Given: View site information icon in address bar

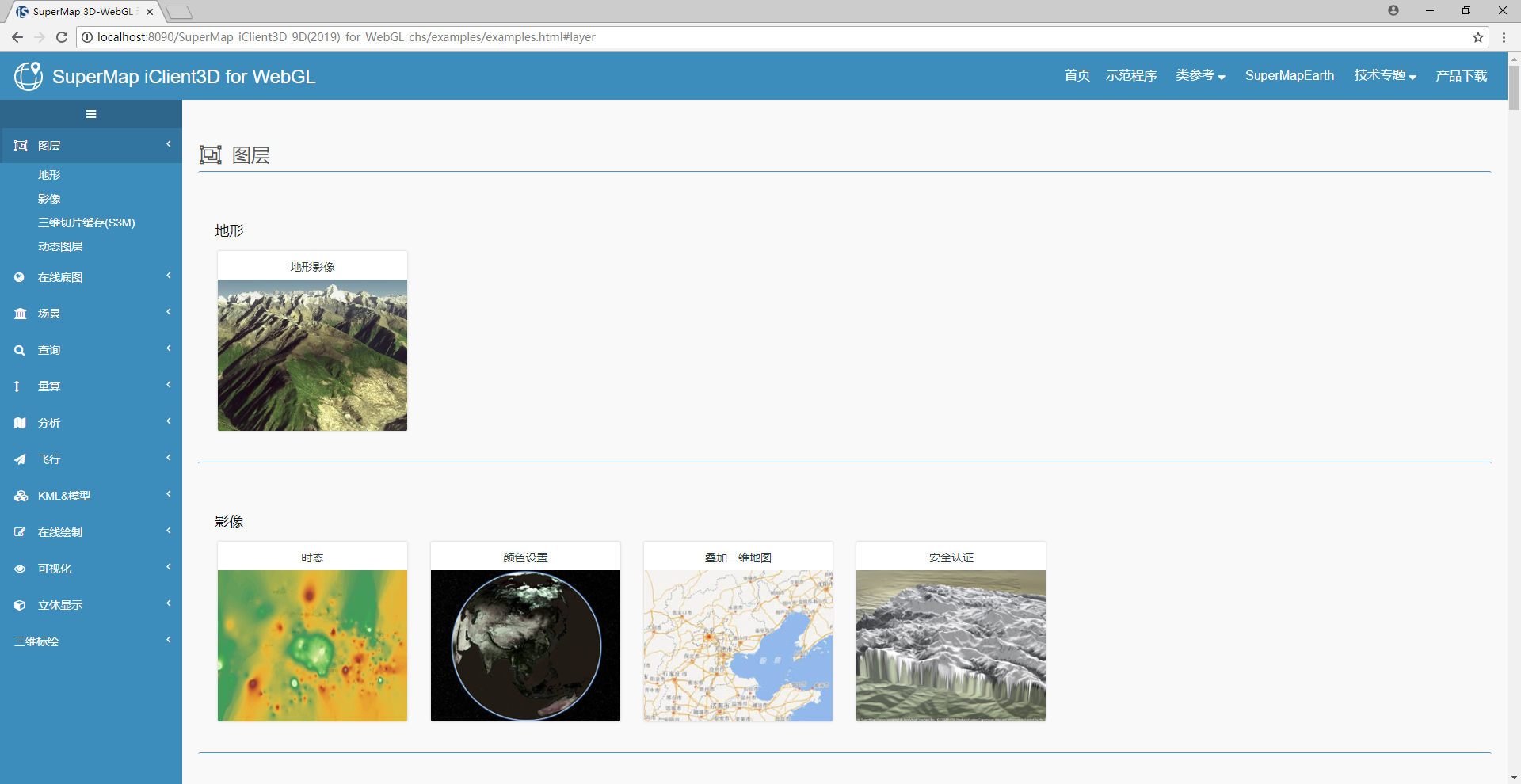Looking at the screenshot, I should (87, 37).
